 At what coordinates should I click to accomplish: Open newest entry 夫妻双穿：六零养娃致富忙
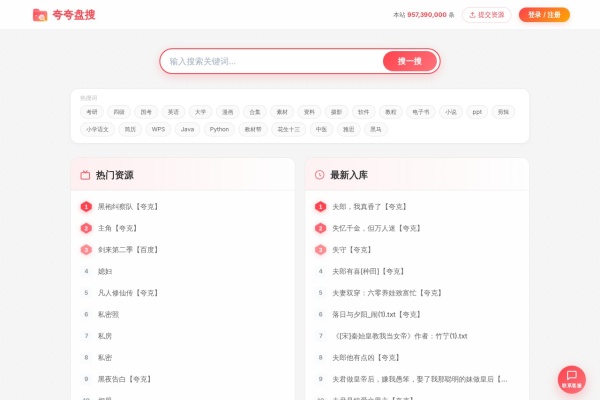[387, 293]
